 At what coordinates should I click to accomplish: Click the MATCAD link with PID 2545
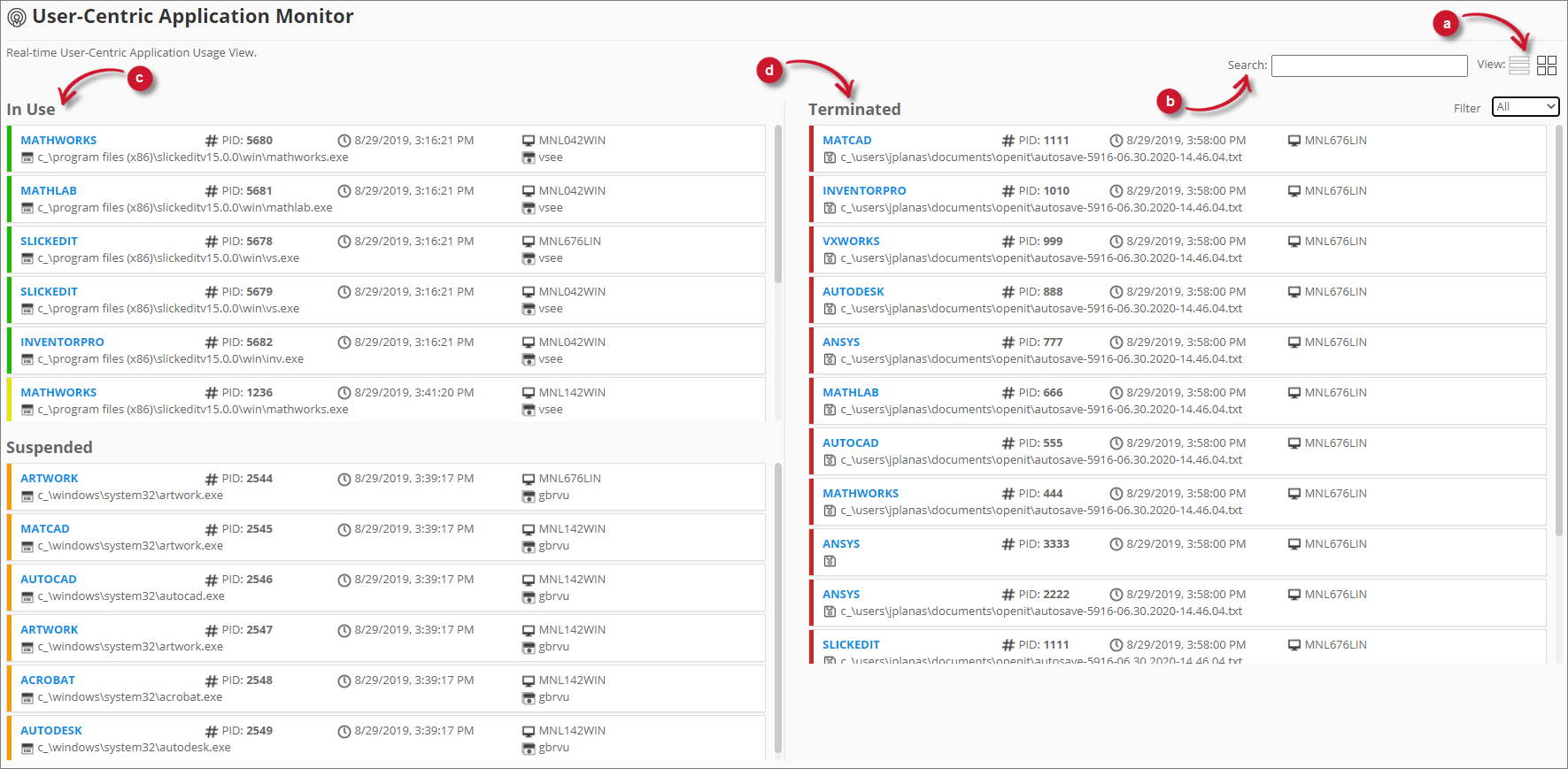45,528
